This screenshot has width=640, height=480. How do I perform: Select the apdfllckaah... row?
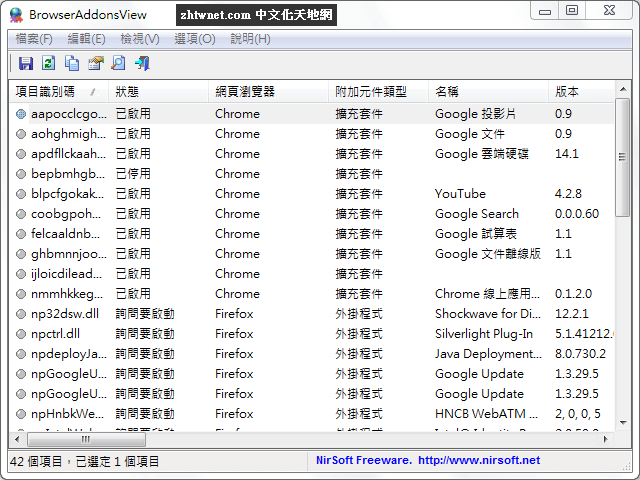point(311,154)
